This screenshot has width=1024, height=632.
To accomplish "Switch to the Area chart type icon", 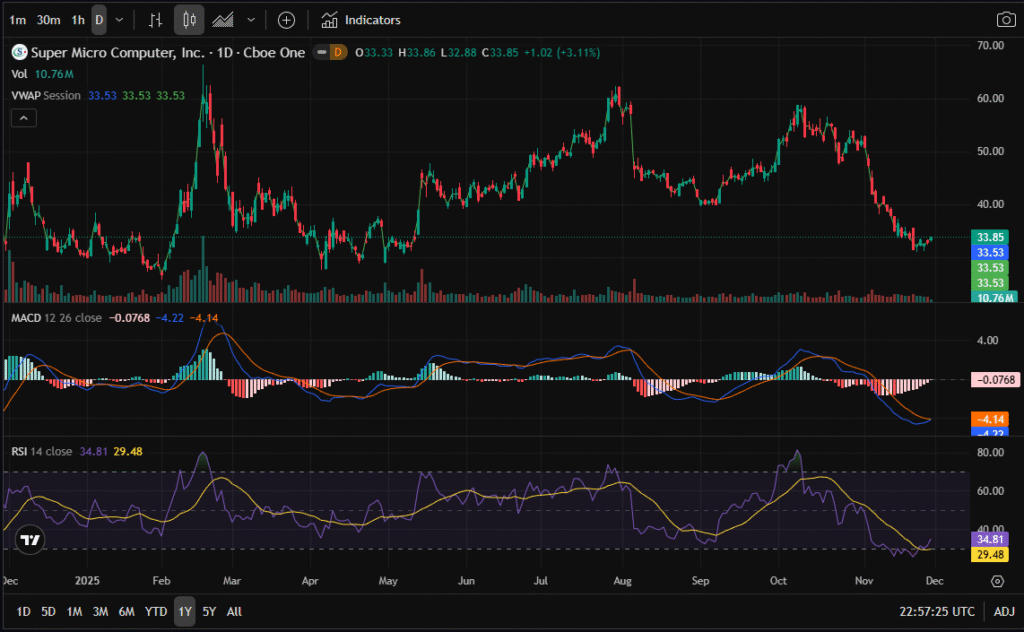I will click(x=223, y=20).
